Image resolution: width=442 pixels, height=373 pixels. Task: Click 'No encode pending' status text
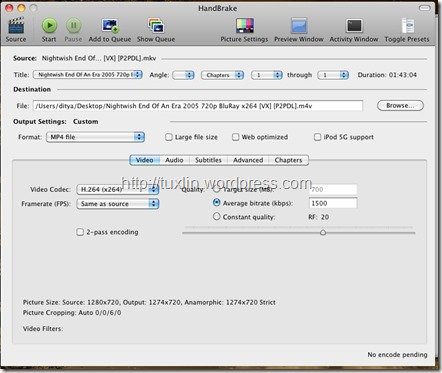[x=397, y=355]
